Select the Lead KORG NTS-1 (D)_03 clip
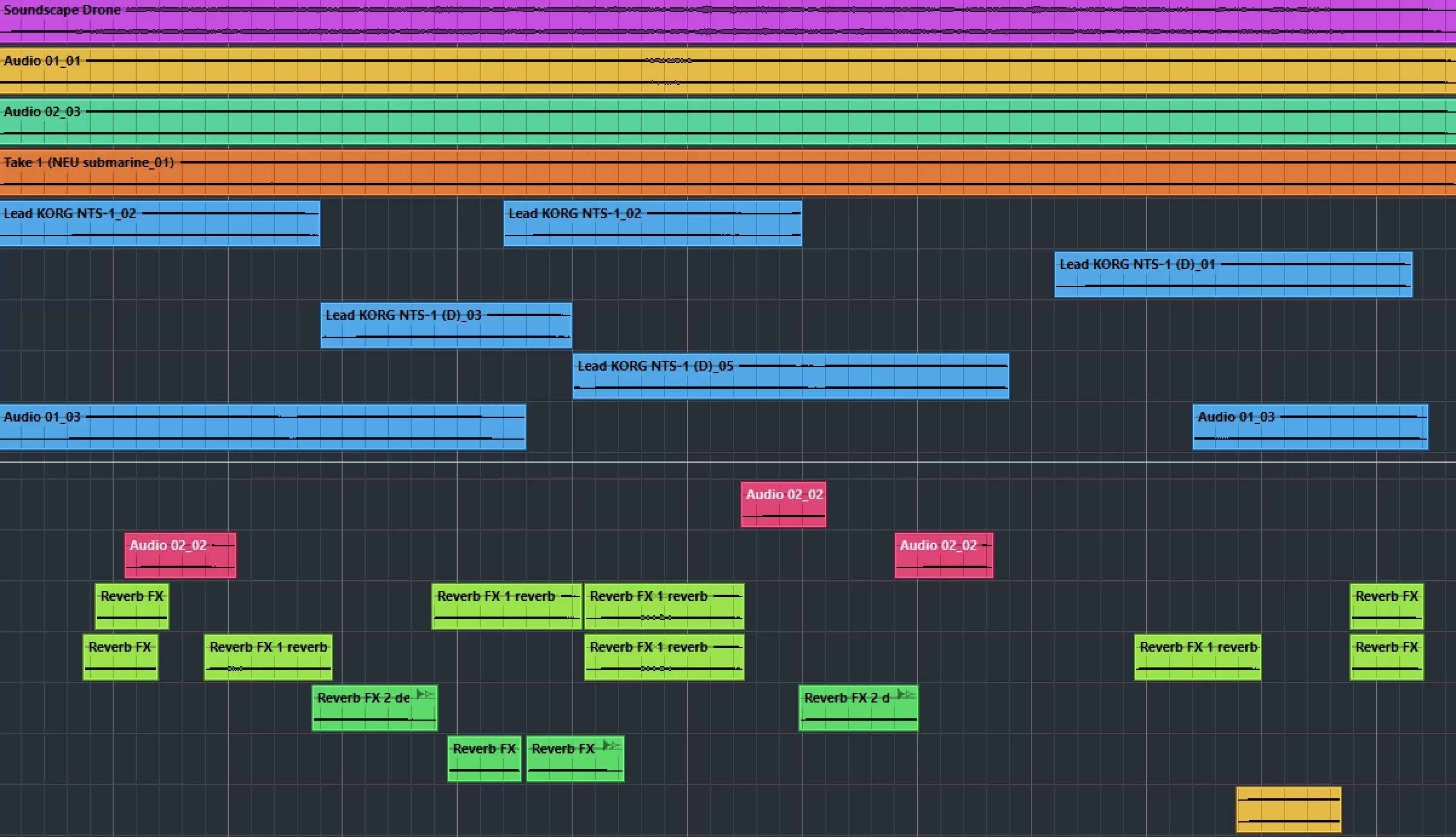The image size is (1456, 837). click(446, 326)
